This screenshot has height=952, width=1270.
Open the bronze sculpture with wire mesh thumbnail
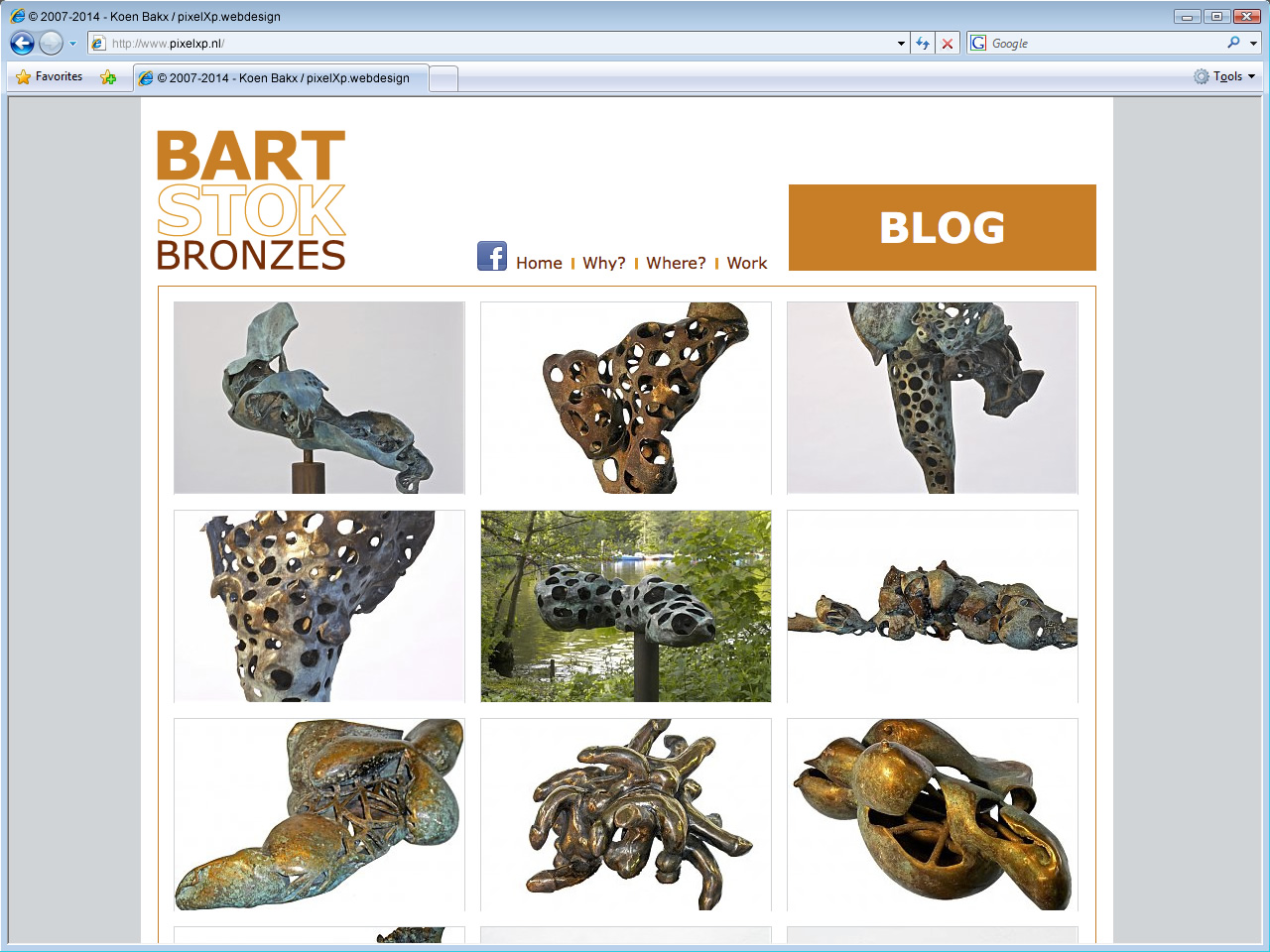pyautogui.click(x=319, y=814)
